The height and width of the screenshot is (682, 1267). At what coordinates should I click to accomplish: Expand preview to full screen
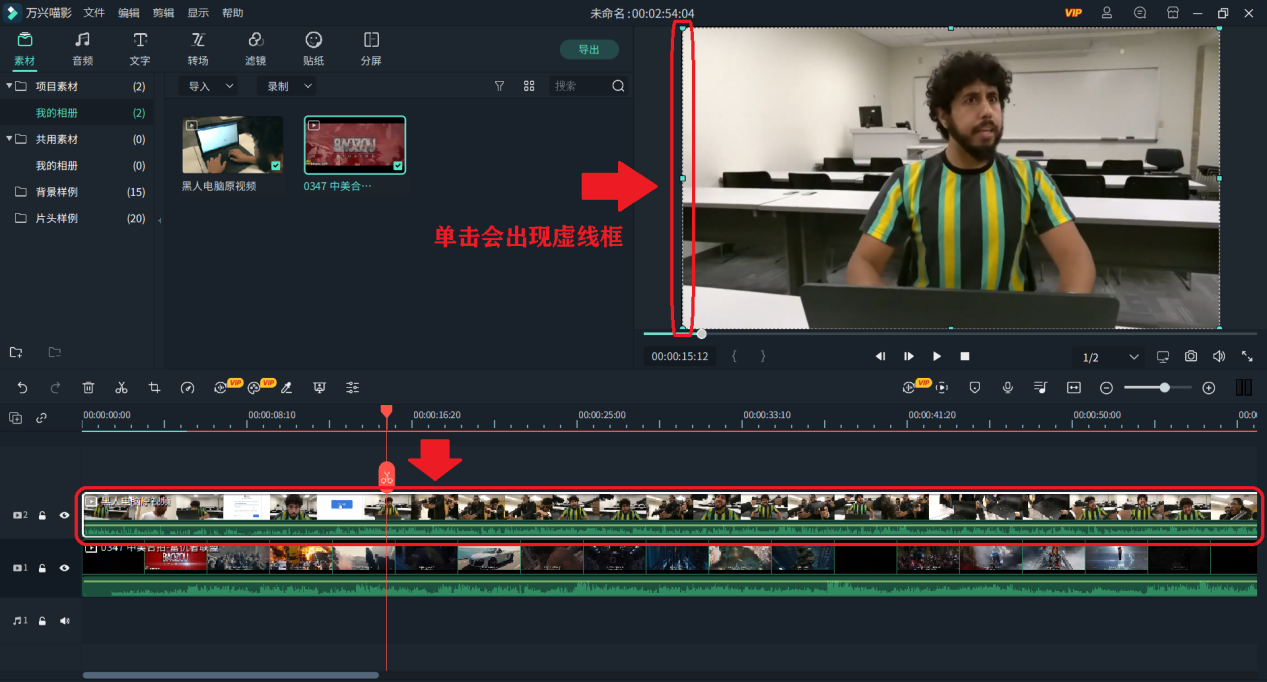(1247, 356)
